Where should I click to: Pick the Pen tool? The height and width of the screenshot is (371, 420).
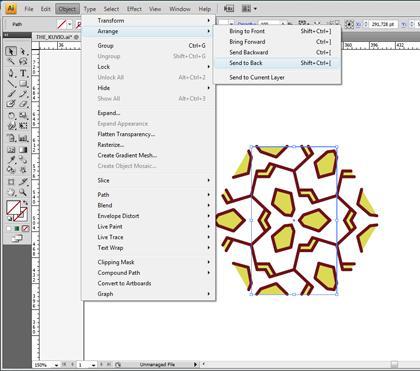[11, 73]
